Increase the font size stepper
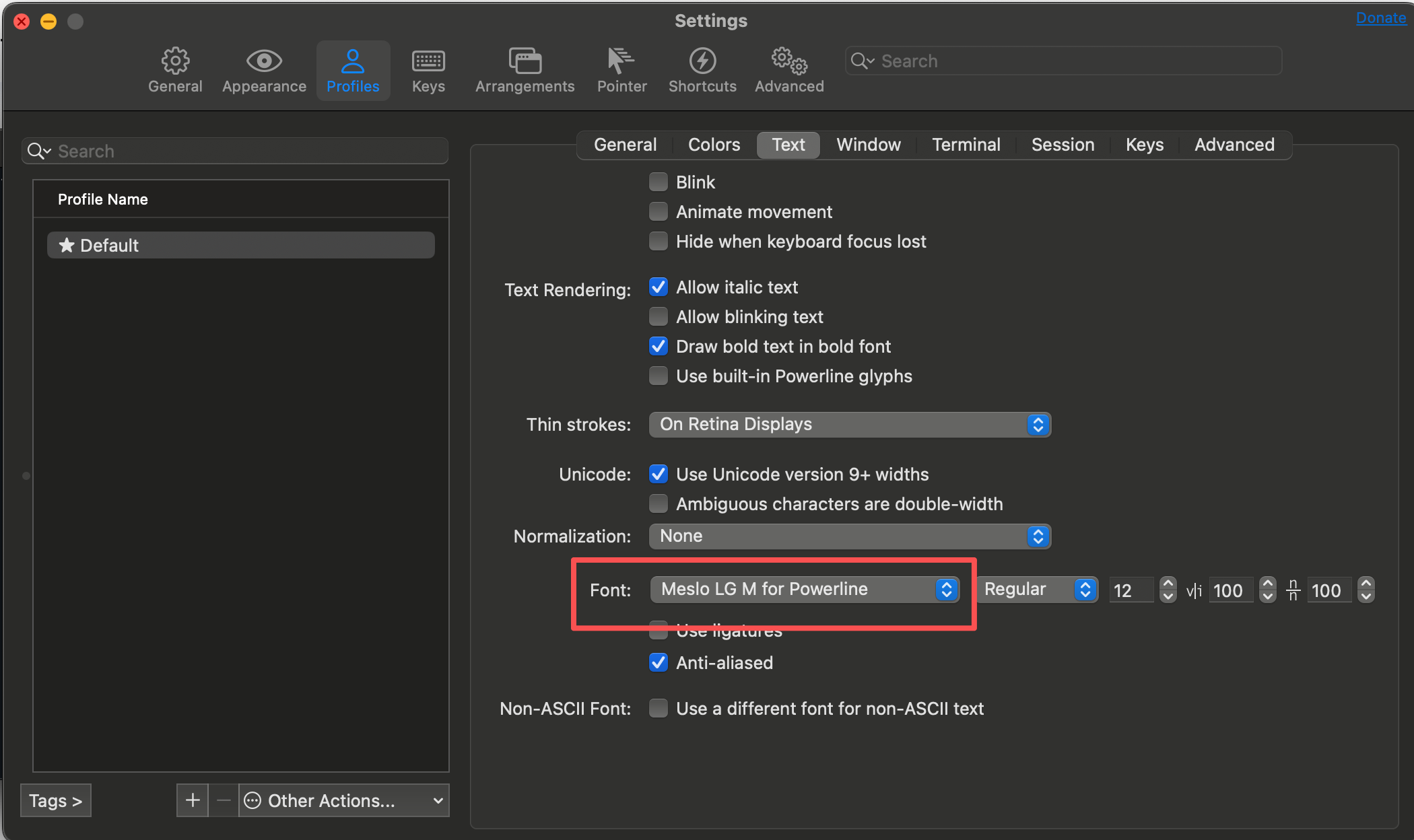The width and height of the screenshot is (1414, 840). click(x=1168, y=584)
